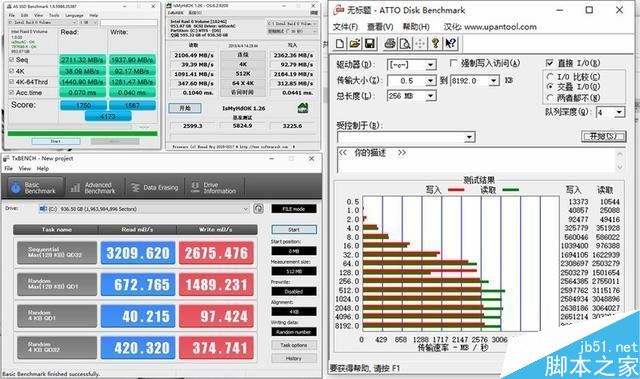Viewport: 640px width, 379px height.
Task: Select the I/O 比较 radio button
Action: (550, 77)
